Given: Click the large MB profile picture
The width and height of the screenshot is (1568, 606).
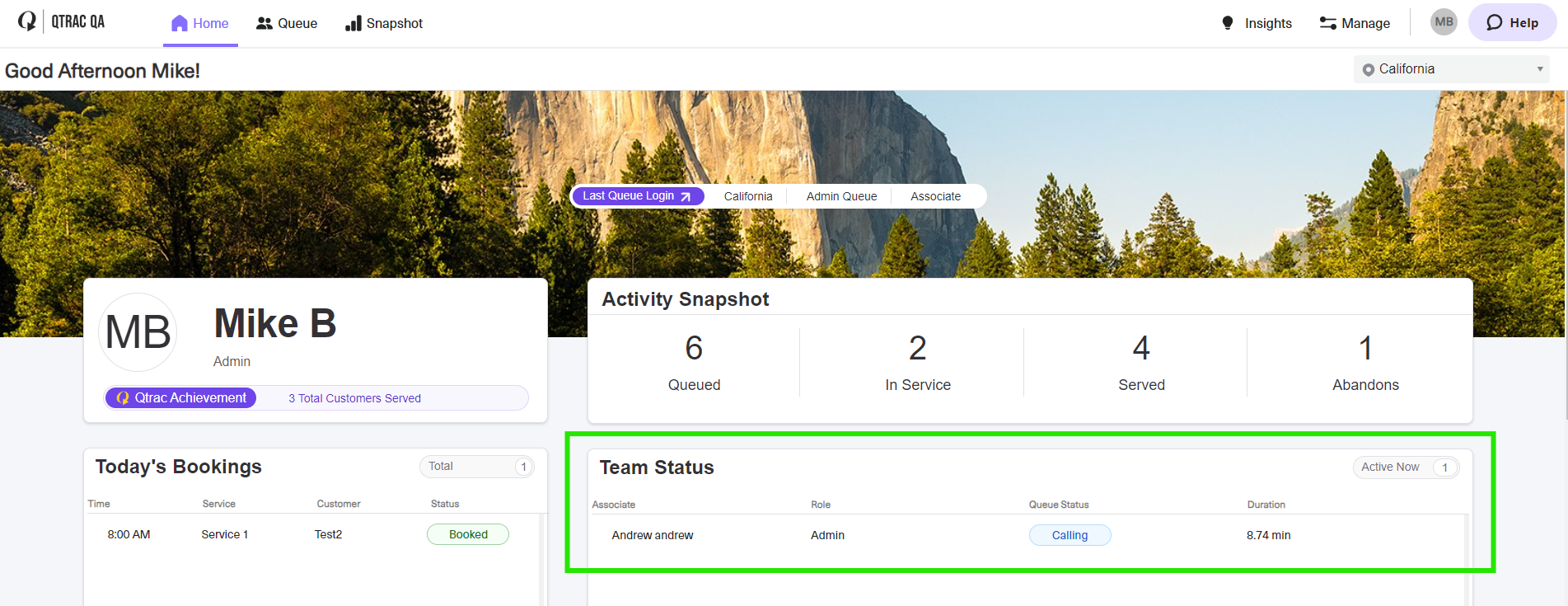Looking at the screenshot, I should pyautogui.click(x=138, y=332).
